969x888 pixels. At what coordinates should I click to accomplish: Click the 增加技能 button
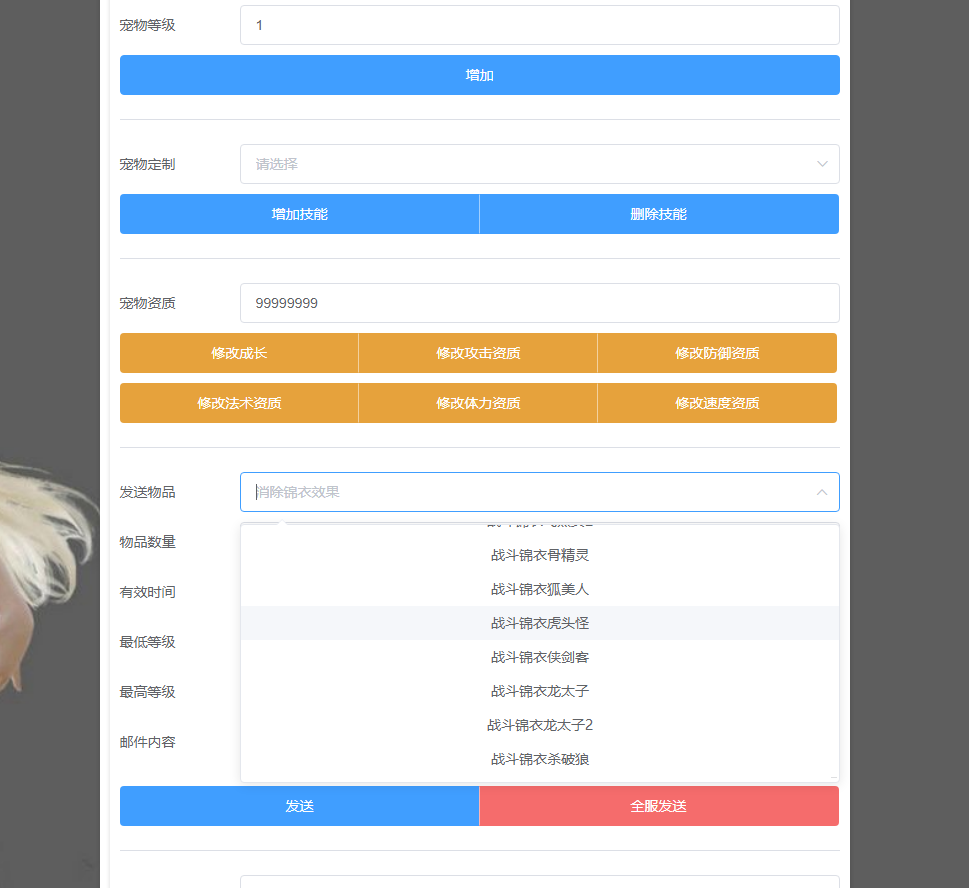point(299,214)
